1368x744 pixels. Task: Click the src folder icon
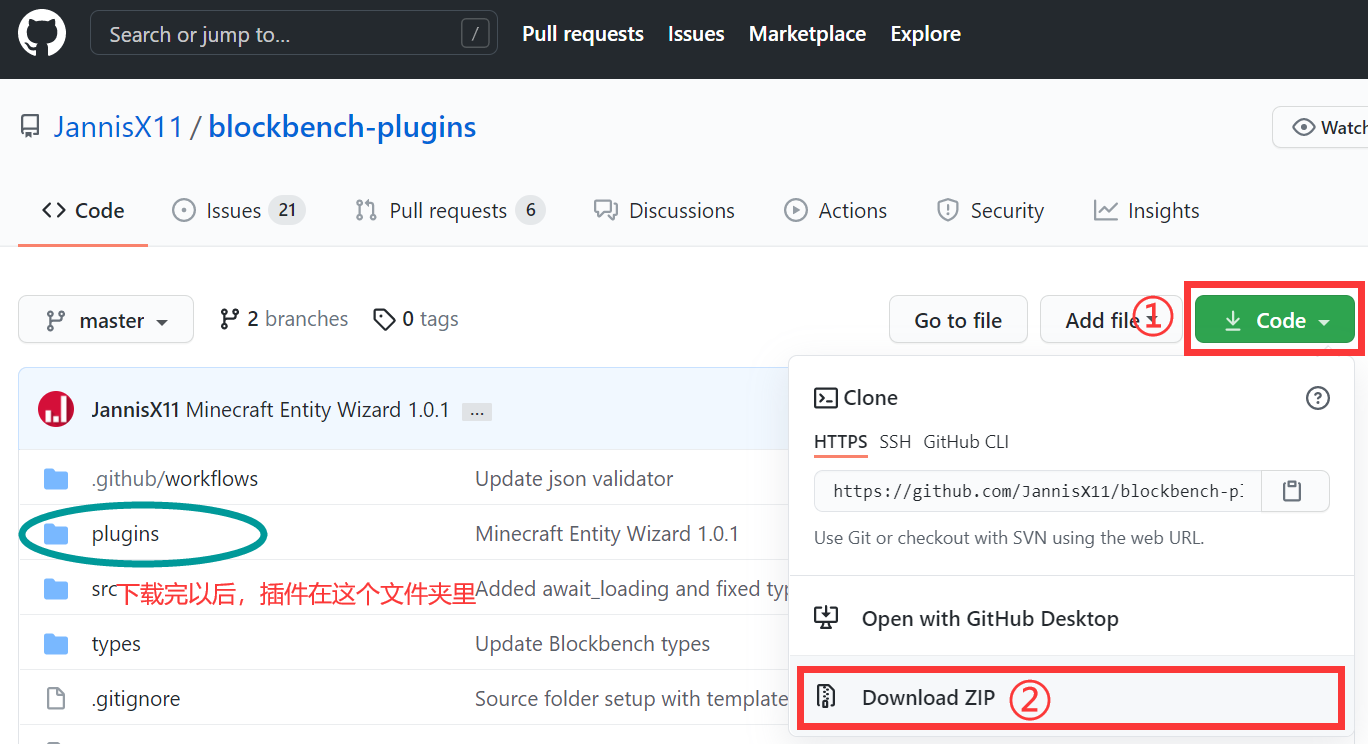(x=56, y=589)
